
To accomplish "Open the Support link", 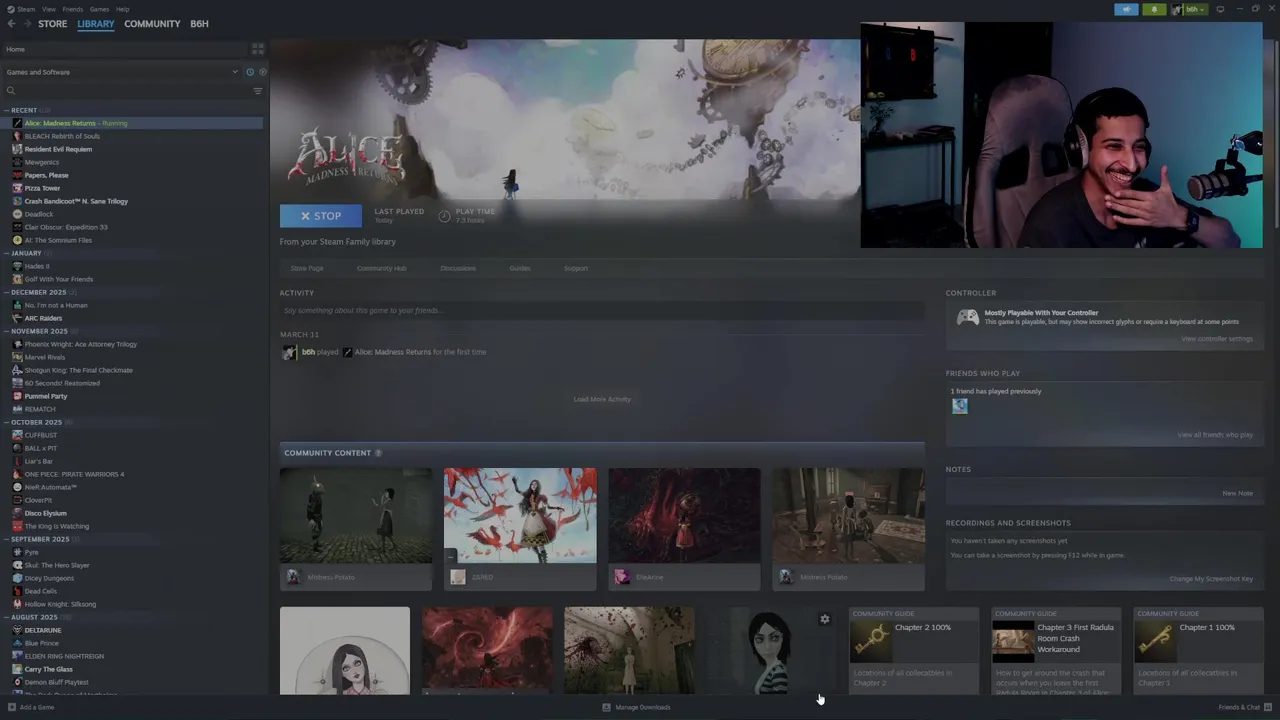I will [576, 268].
